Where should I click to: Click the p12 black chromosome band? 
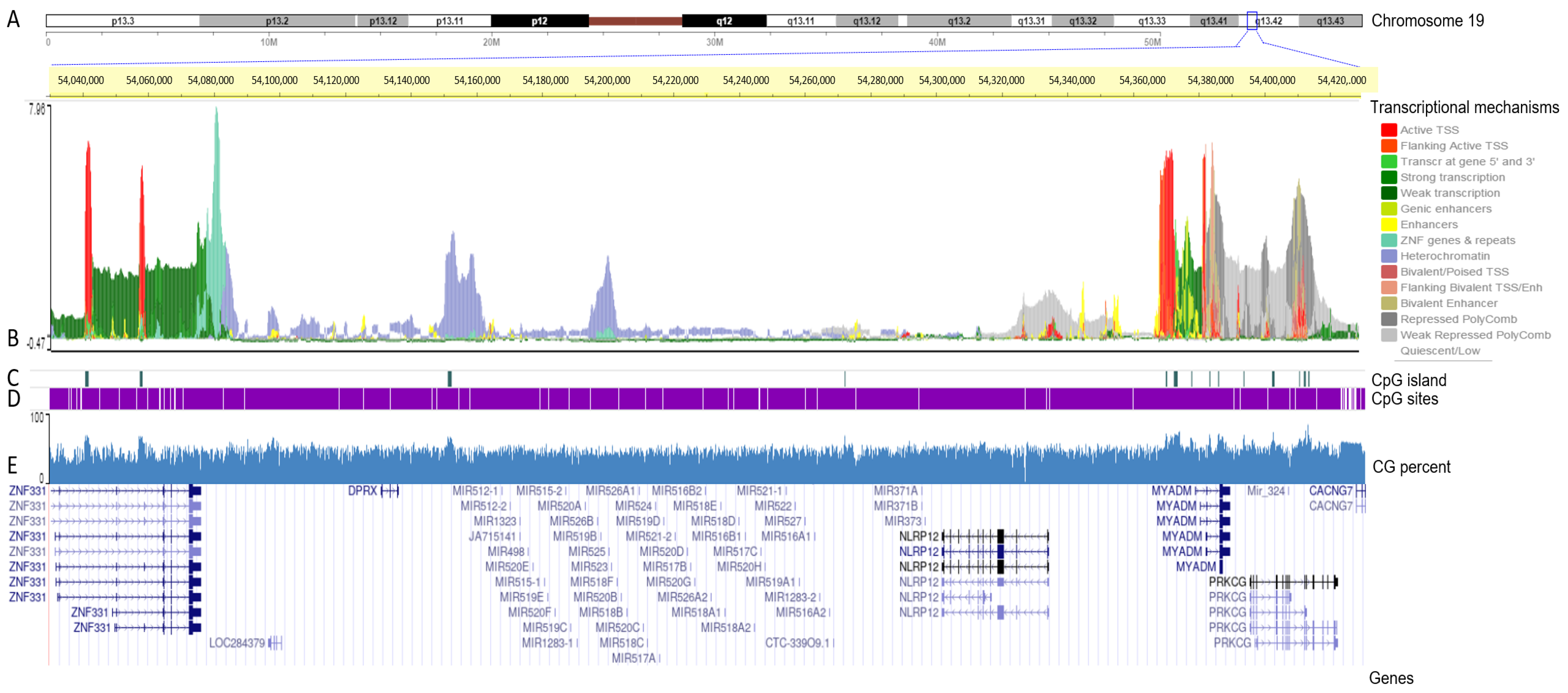(x=539, y=21)
